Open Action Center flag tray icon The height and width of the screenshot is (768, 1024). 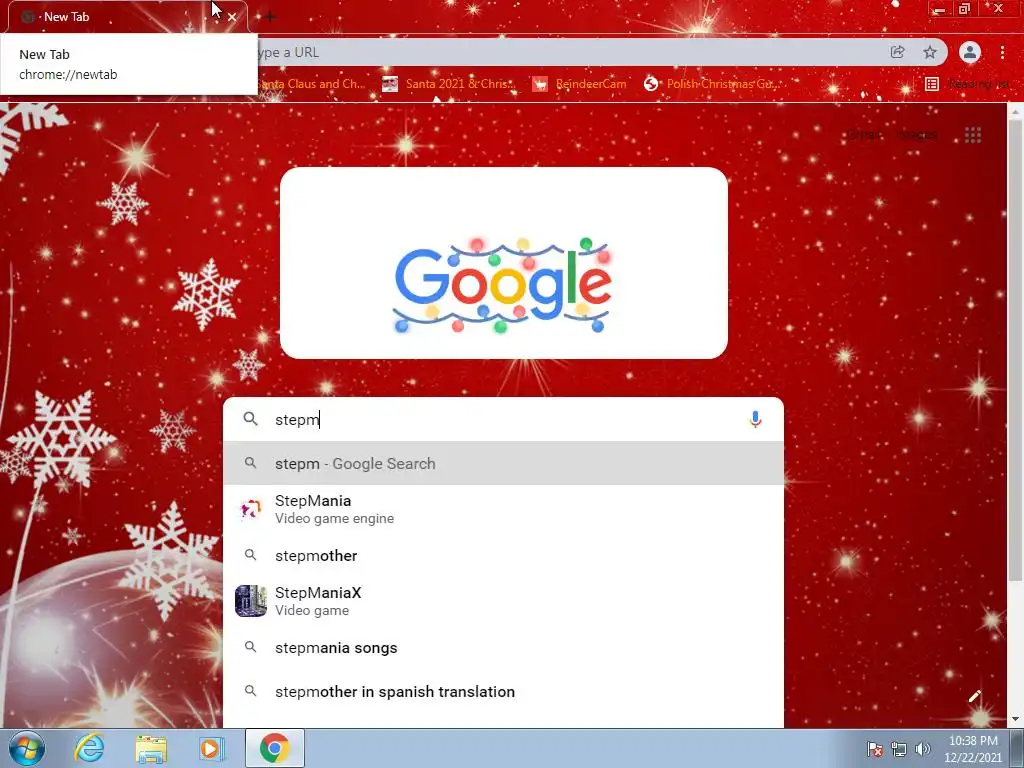click(x=875, y=749)
